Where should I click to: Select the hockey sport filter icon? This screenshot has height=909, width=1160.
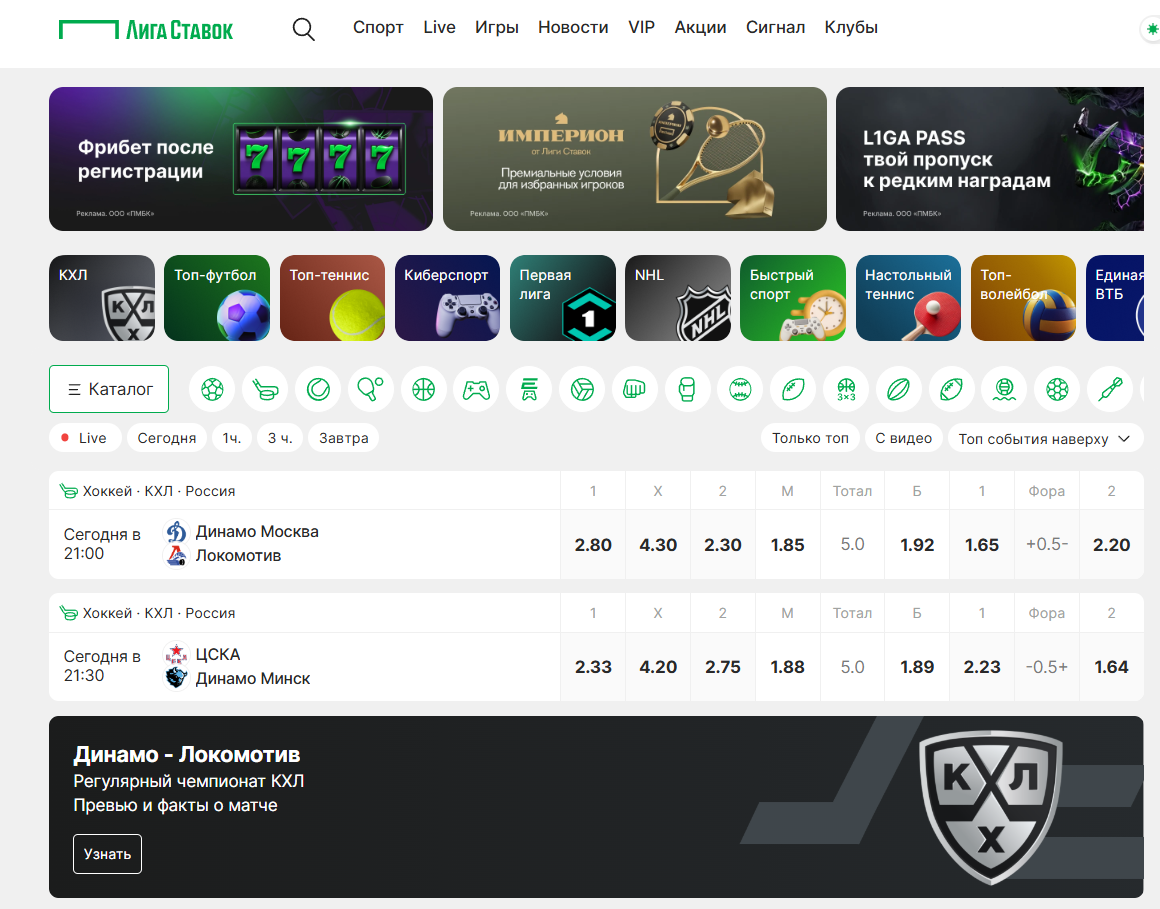[x=265, y=389]
